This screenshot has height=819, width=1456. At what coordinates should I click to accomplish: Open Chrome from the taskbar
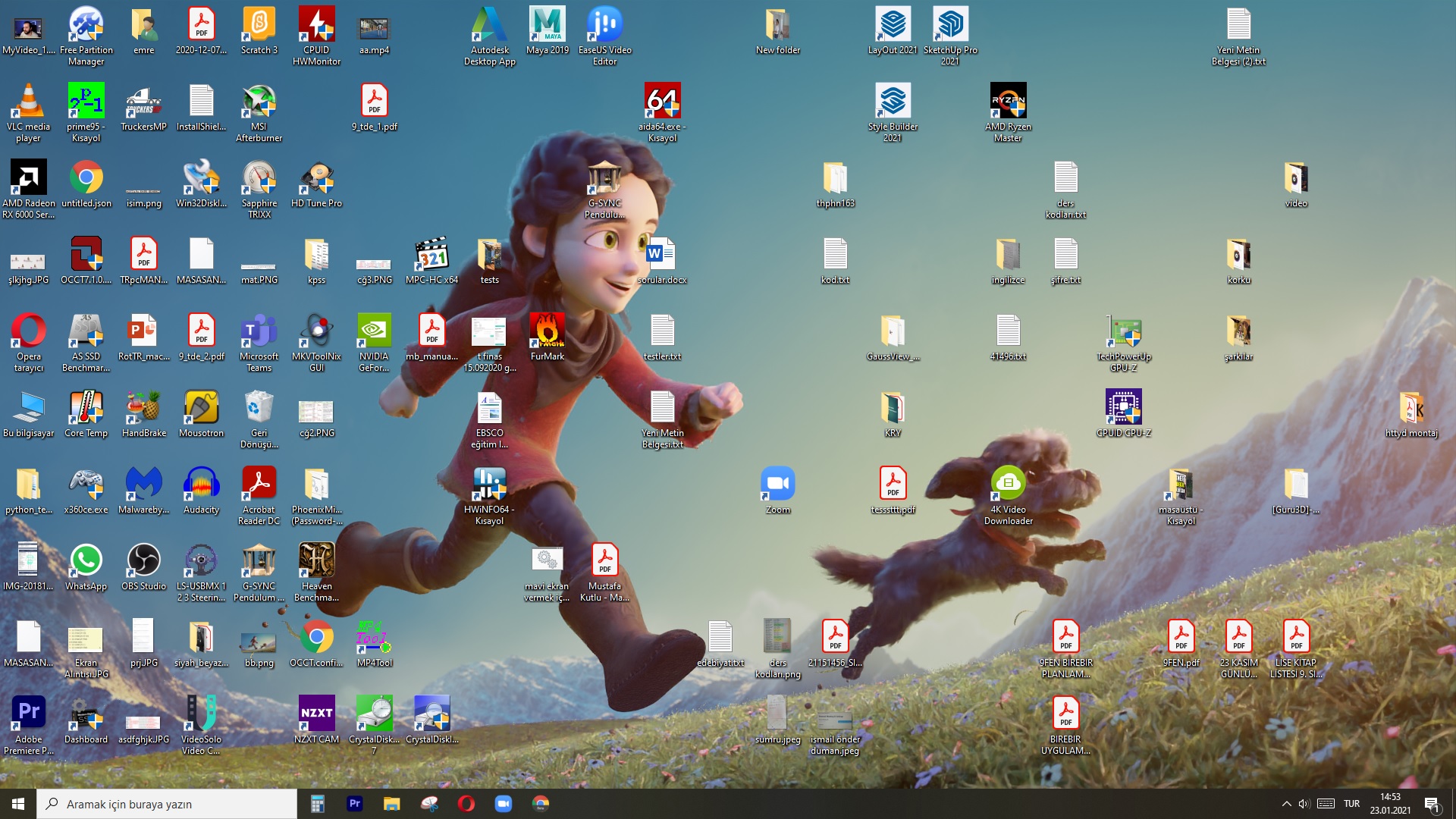541,804
